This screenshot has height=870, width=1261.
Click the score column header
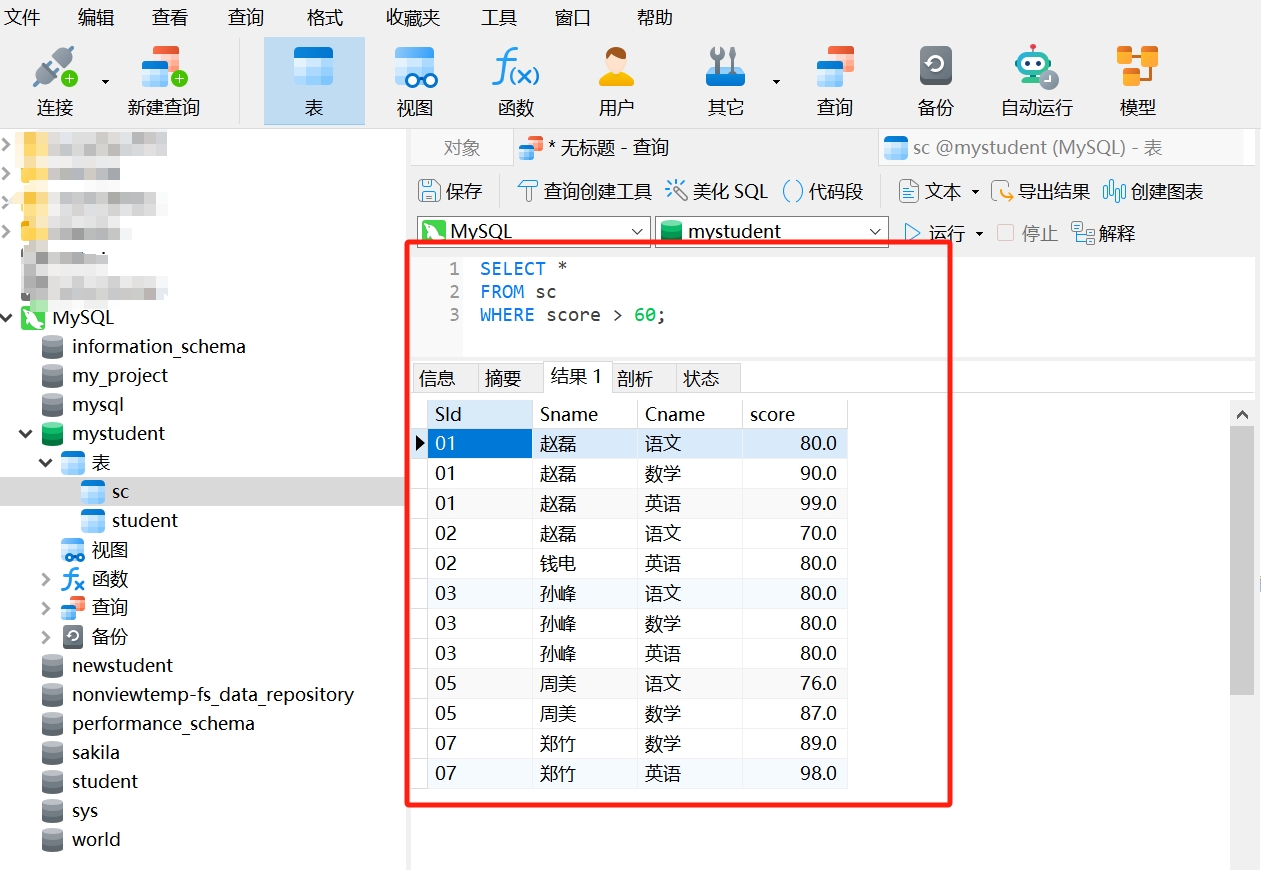tap(772, 414)
